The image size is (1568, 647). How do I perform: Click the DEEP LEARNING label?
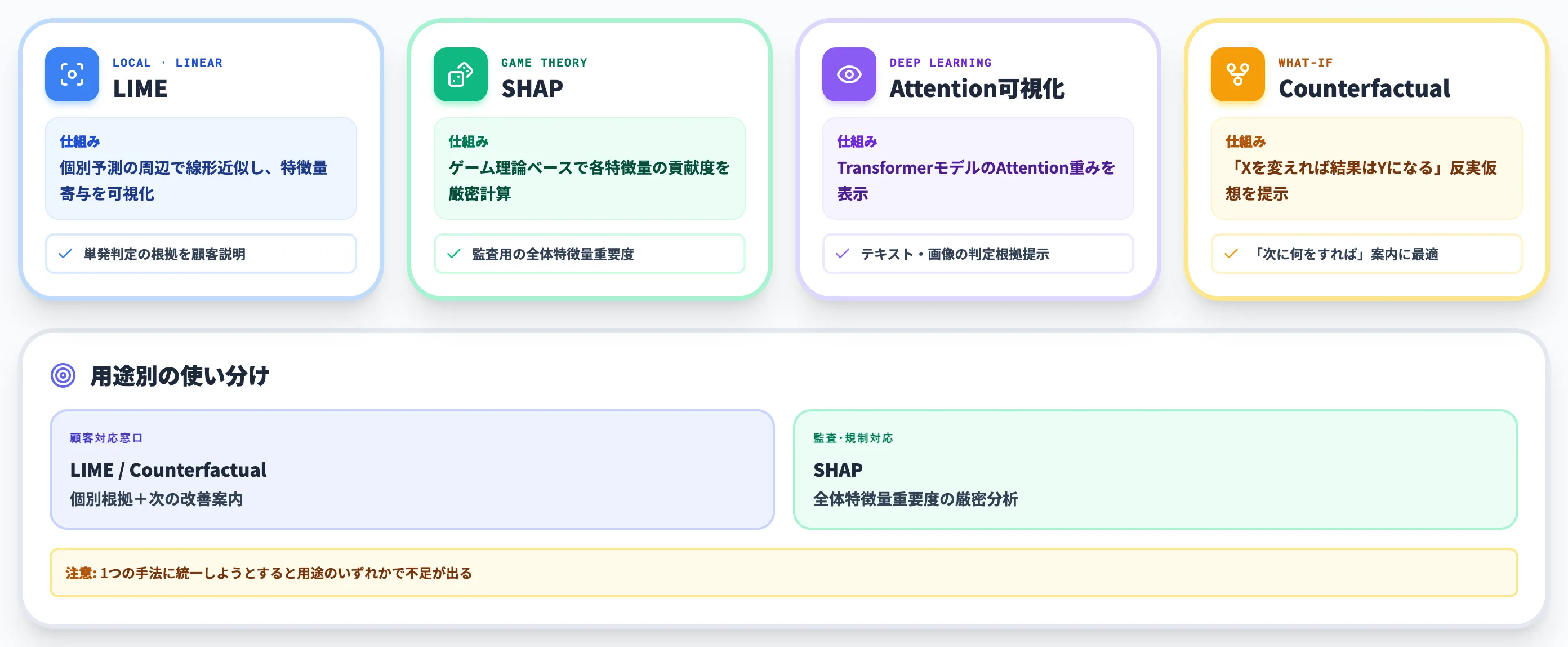[941, 62]
